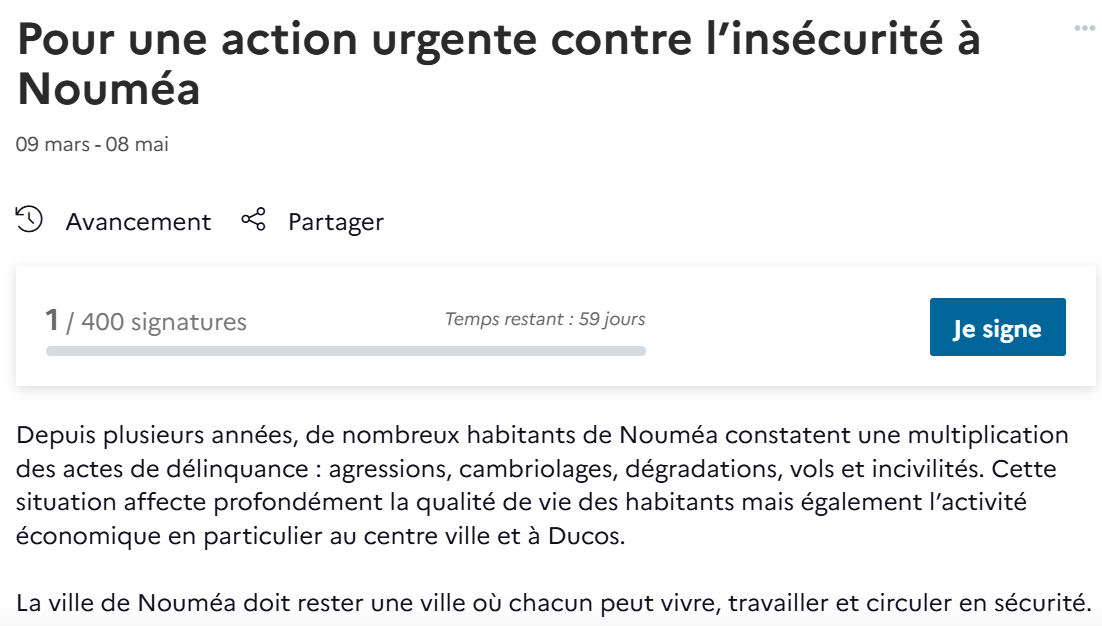Click the clock history icon beside Avancement
1102x626 pixels.
point(30,220)
